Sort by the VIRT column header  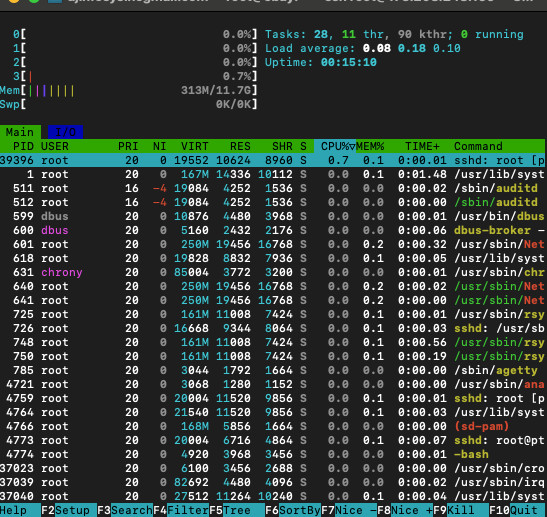point(194,146)
